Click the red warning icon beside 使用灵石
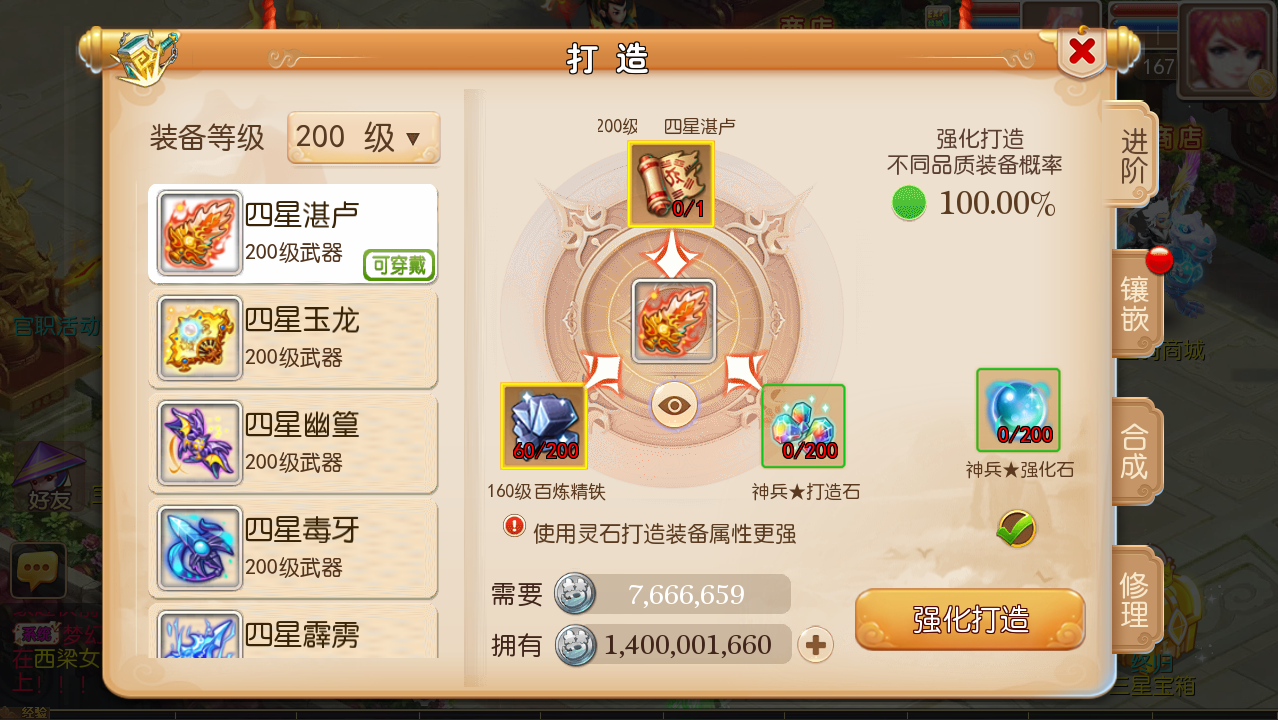 click(x=514, y=525)
